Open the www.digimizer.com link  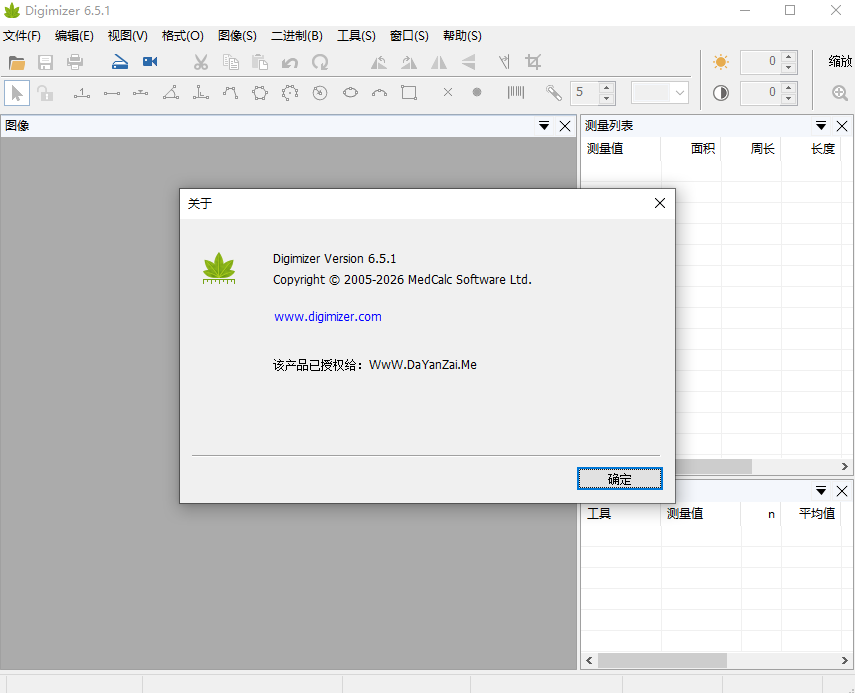coord(328,316)
